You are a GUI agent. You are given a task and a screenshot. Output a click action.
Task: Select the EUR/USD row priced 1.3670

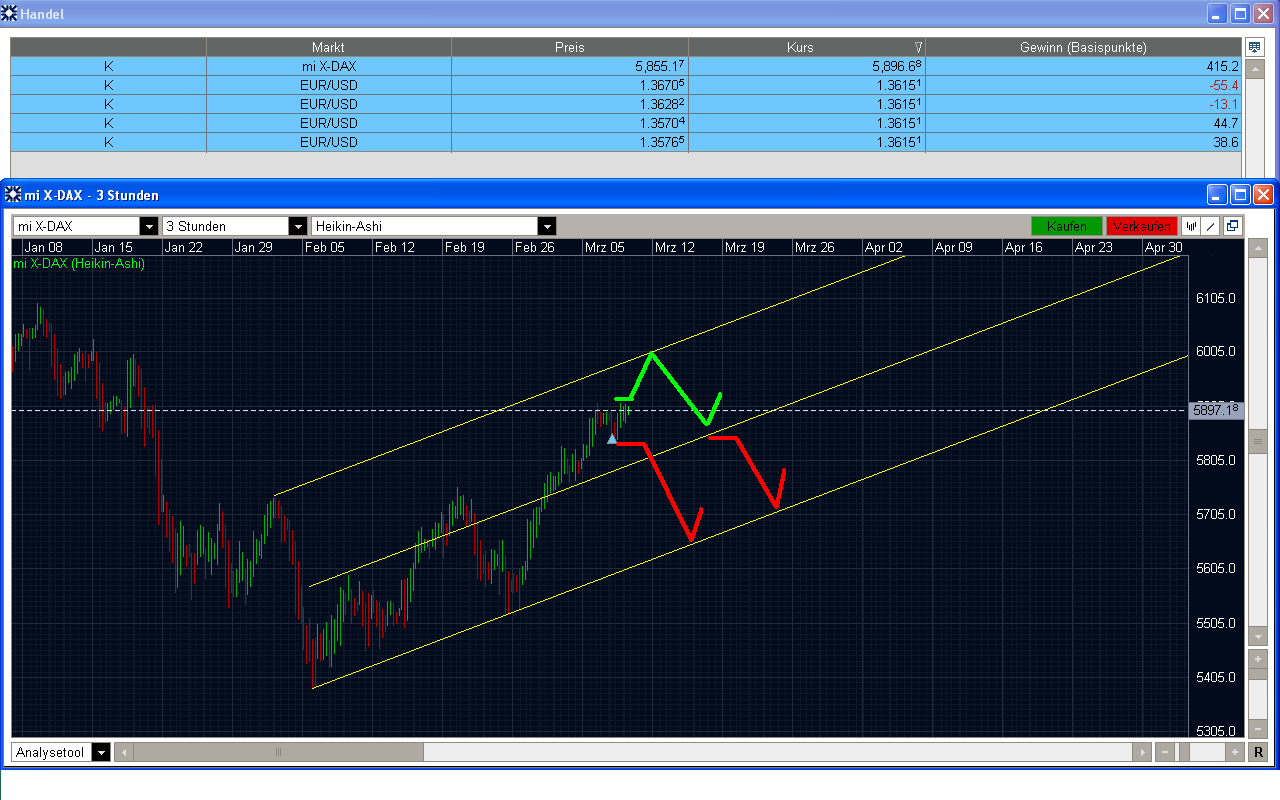pos(626,85)
